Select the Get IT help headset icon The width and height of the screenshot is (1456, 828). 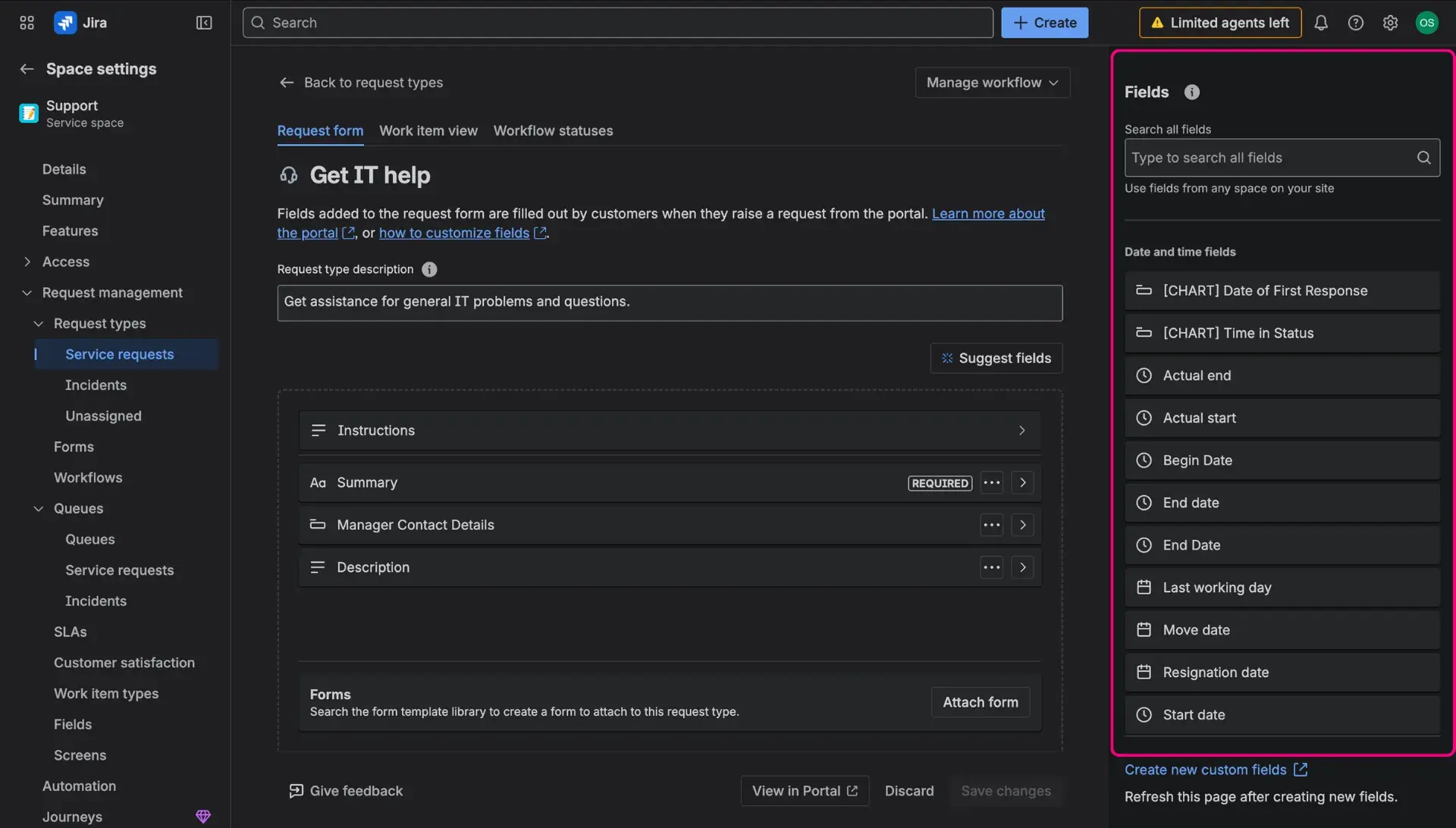pyautogui.click(x=288, y=175)
